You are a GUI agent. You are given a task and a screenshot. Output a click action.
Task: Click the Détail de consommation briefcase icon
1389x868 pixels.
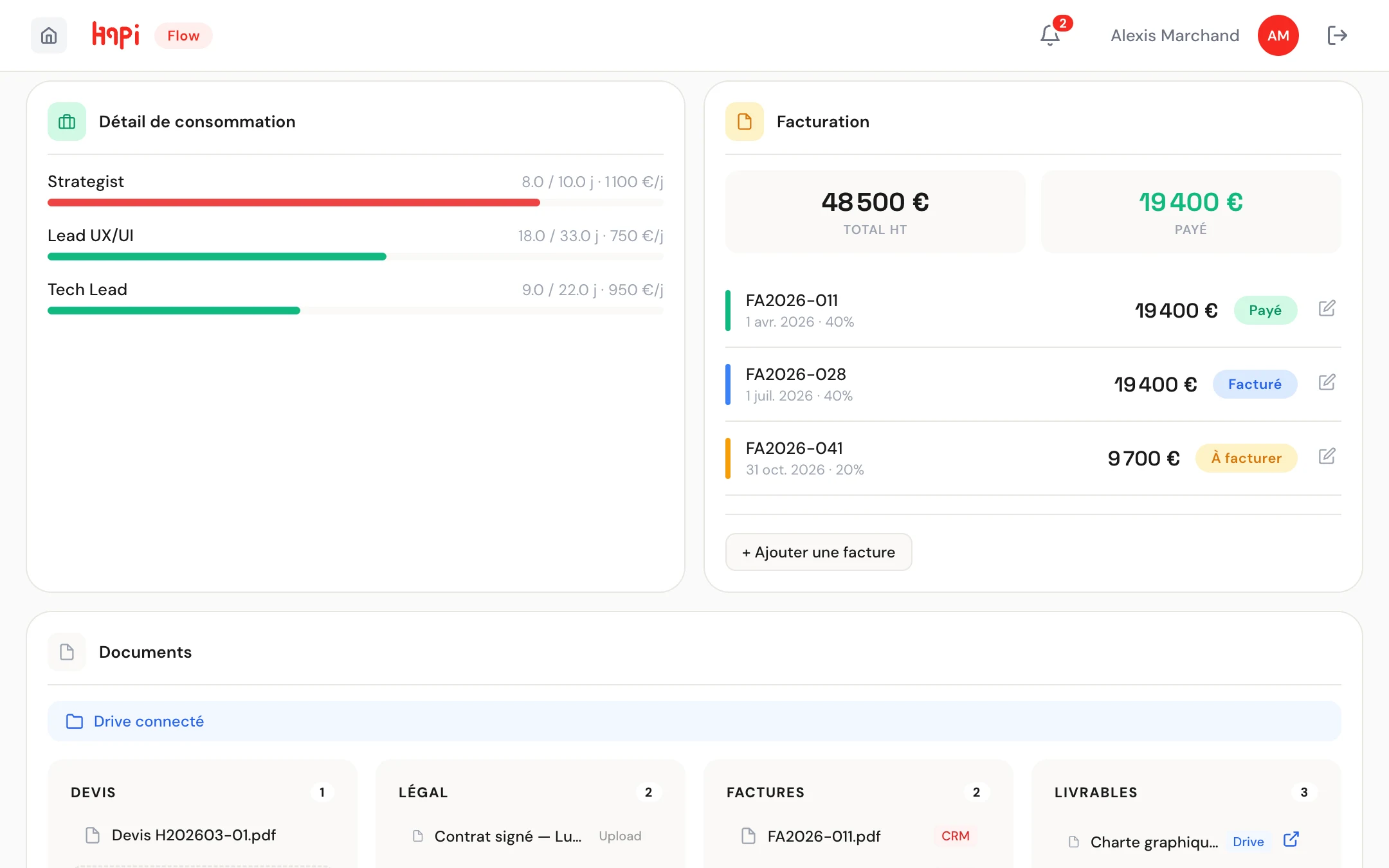click(67, 122)
